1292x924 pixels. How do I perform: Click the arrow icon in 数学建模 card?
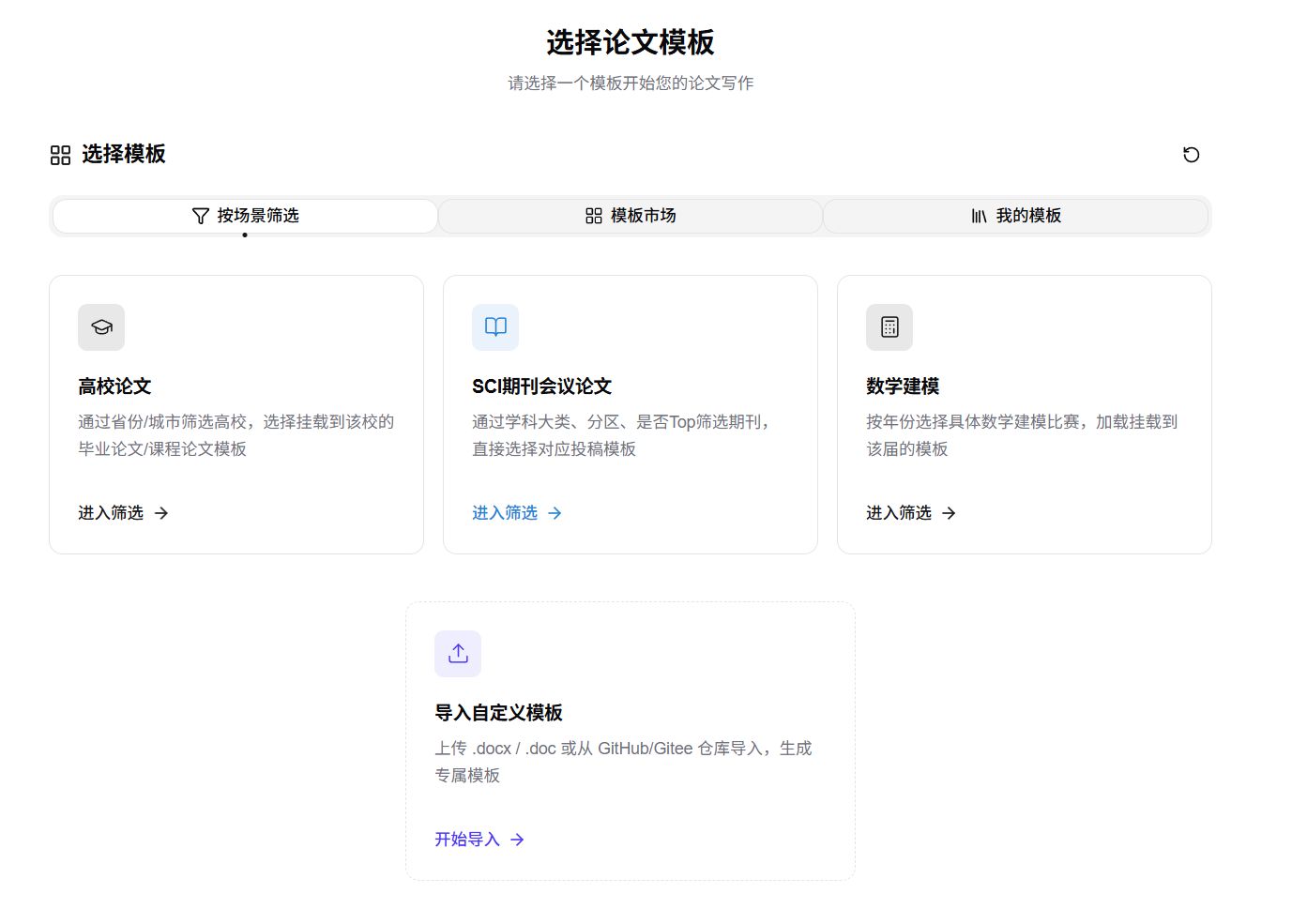pyautogui.click(x=949, y=513)
